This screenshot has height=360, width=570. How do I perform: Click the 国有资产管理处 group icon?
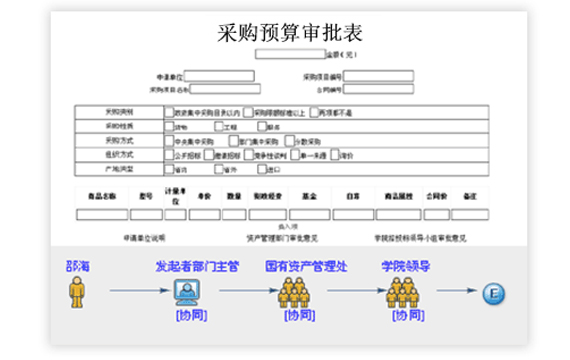(x=294, y=292)
